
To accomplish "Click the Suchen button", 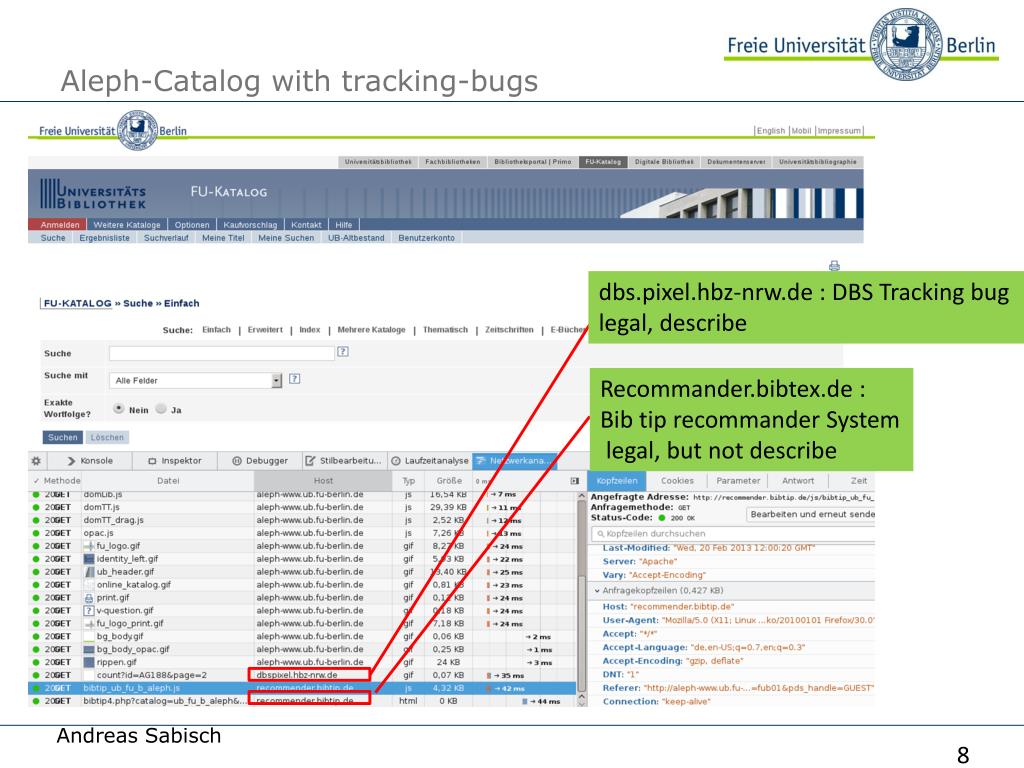I will coord(63,437).
